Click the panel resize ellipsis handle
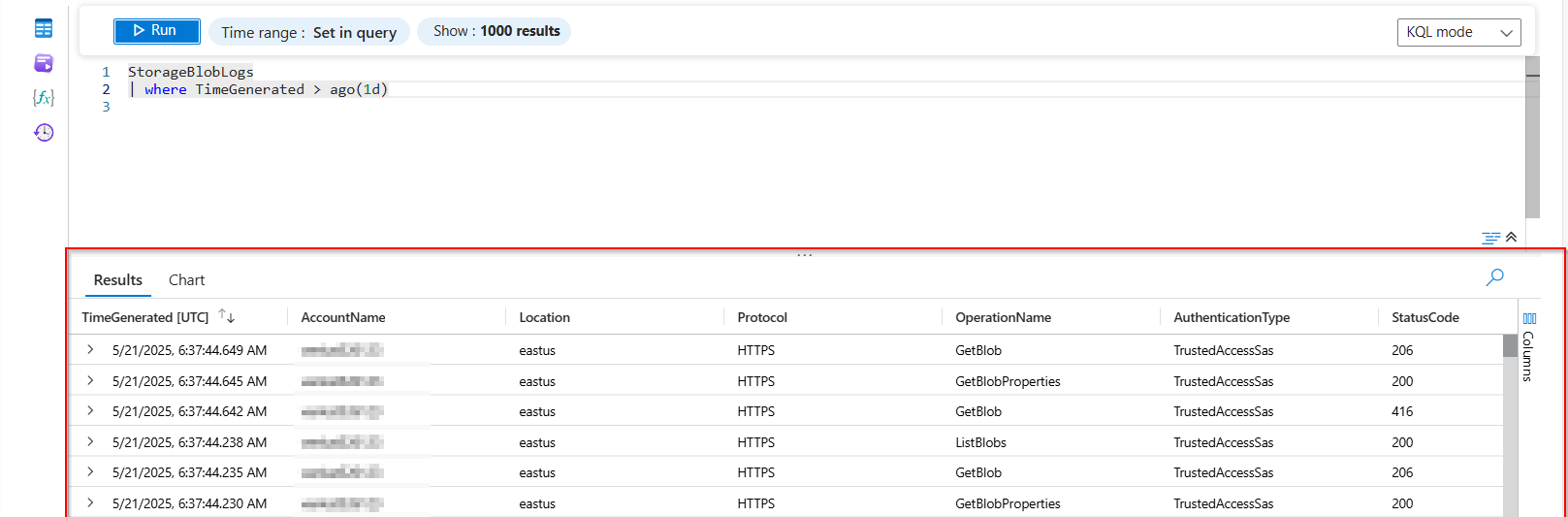The width and height of the screenshot is (1568, 517). (x=804, y=255)
